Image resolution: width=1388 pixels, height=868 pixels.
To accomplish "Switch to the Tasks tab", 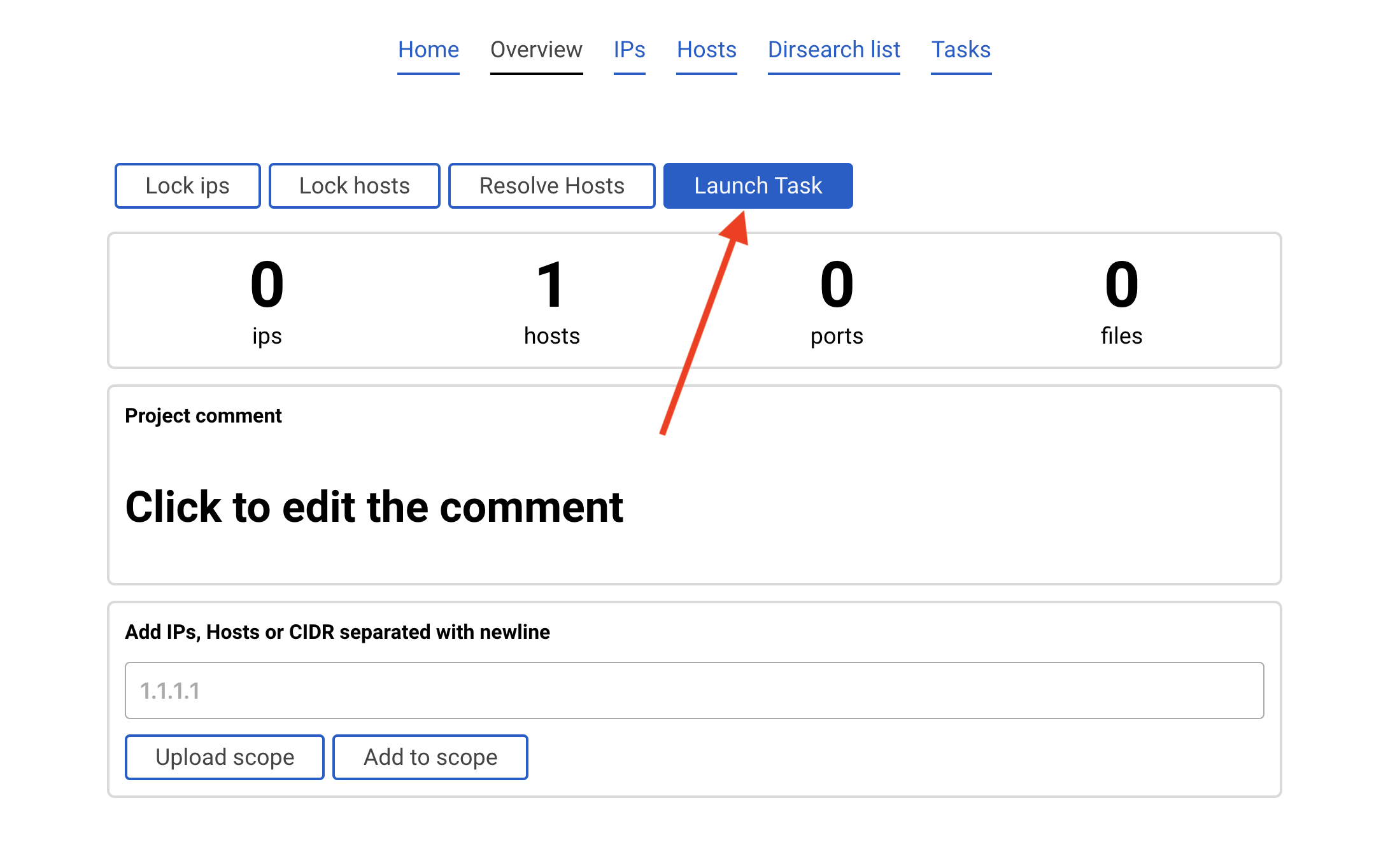I will click(961, 50).
